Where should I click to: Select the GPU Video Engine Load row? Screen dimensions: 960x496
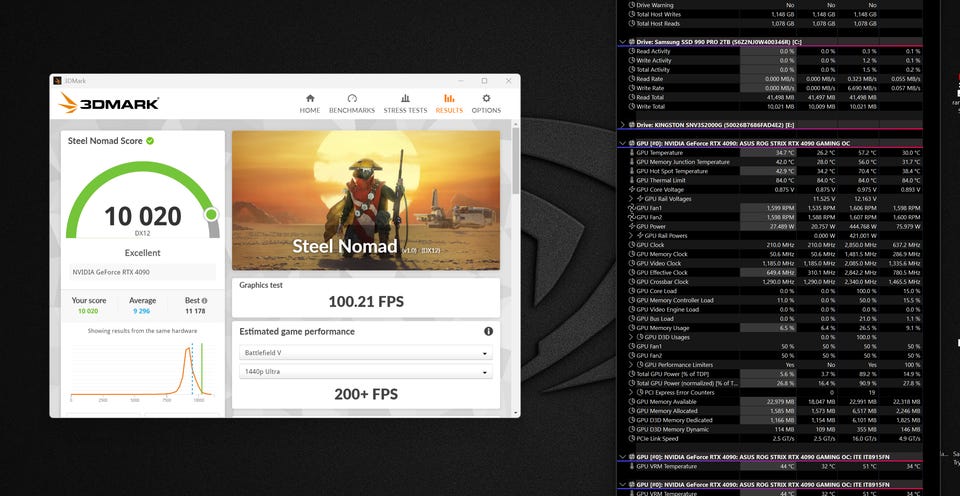tap(771, 310)
